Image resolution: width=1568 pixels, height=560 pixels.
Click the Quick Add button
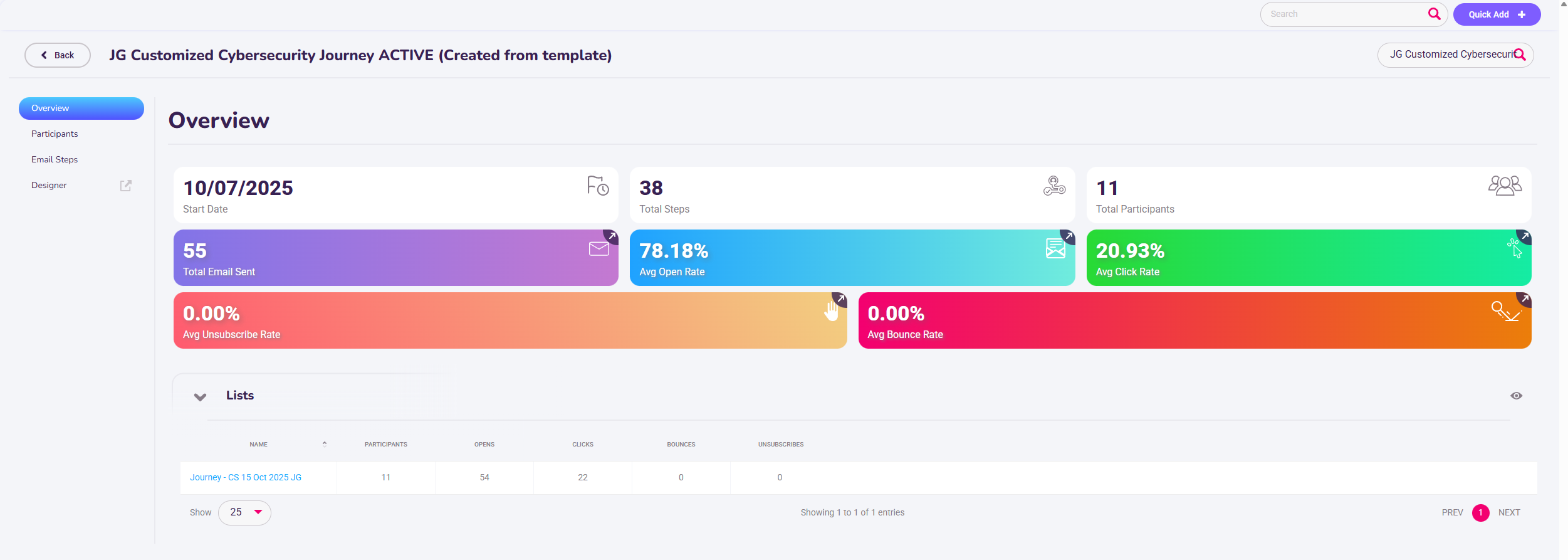1496,14
